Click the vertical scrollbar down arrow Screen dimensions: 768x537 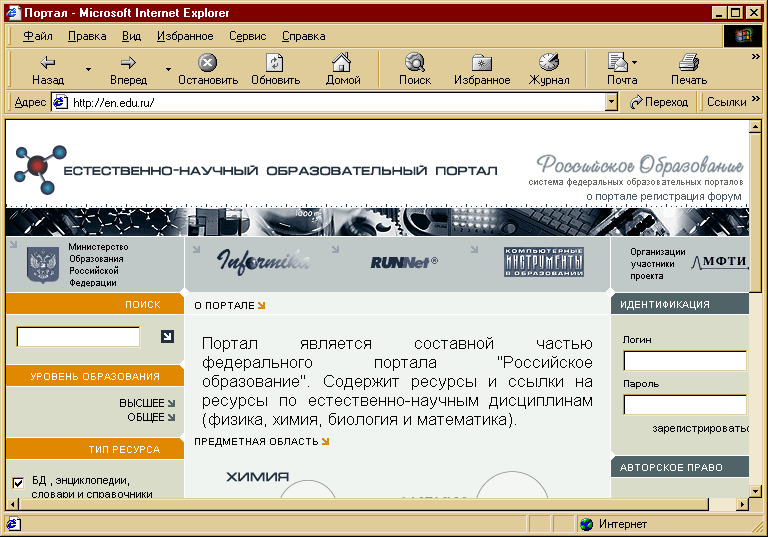(755, 491)
